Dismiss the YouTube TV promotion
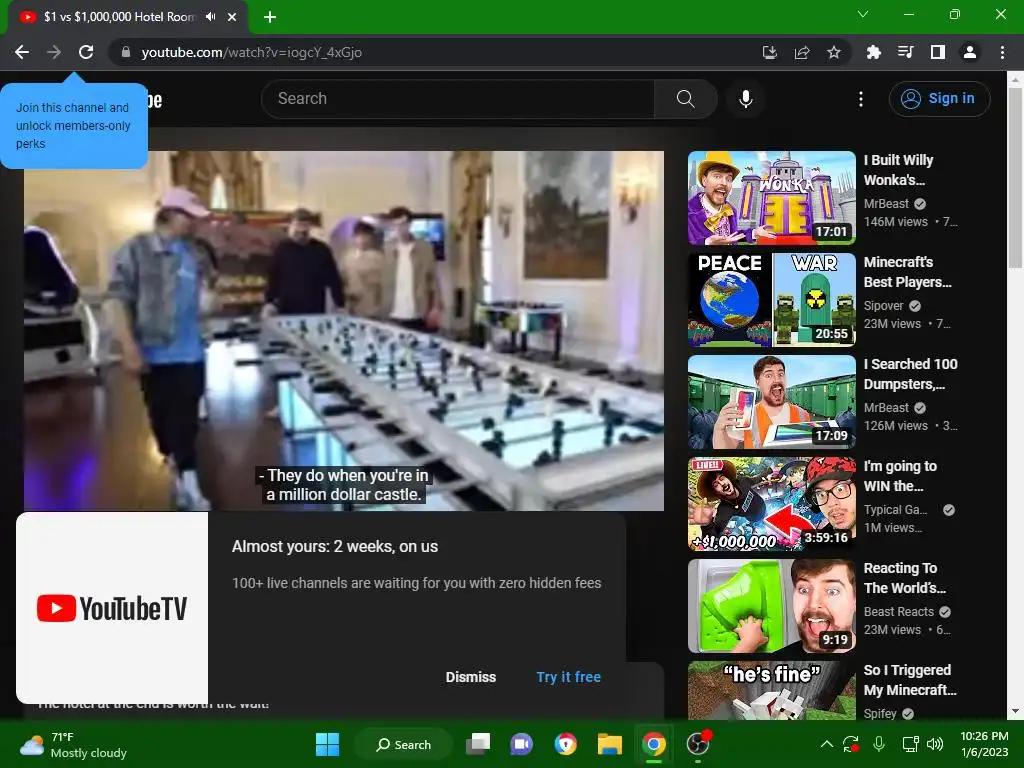Image resolution: width=1024 pixels, height=768 pixels. click(471, 677)
